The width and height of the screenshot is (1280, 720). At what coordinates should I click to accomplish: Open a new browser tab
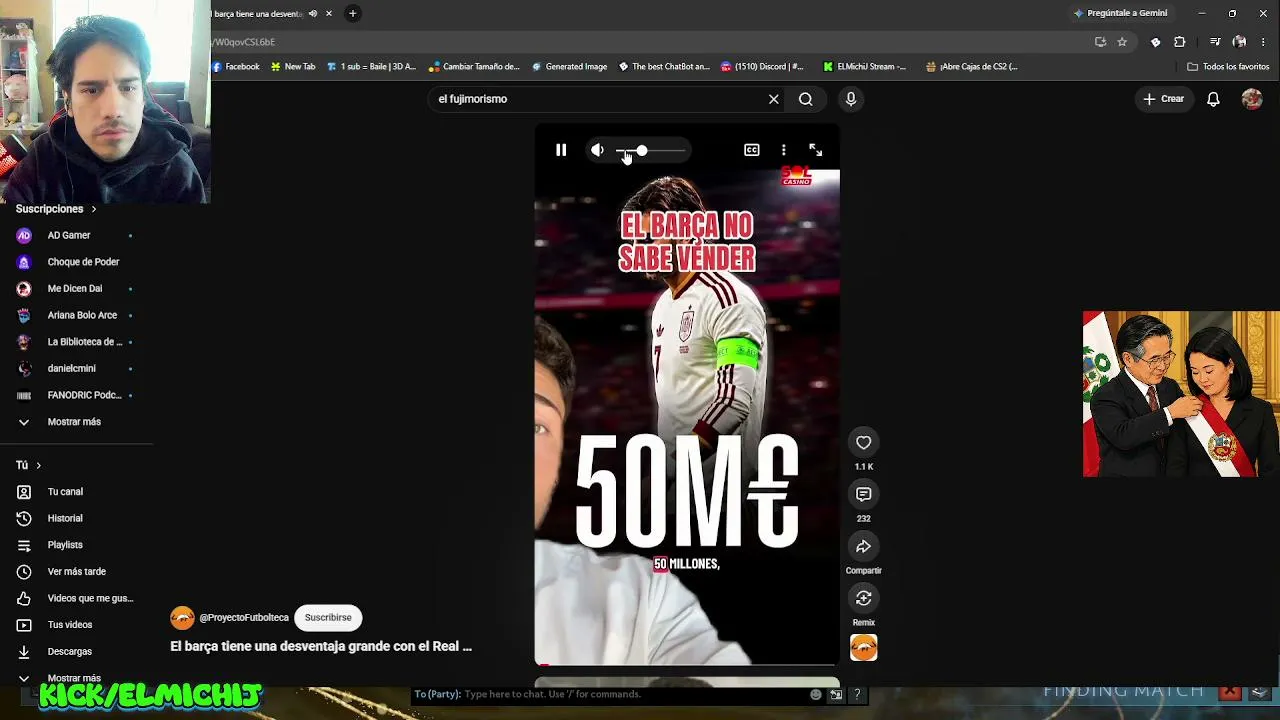coord(352,14)
